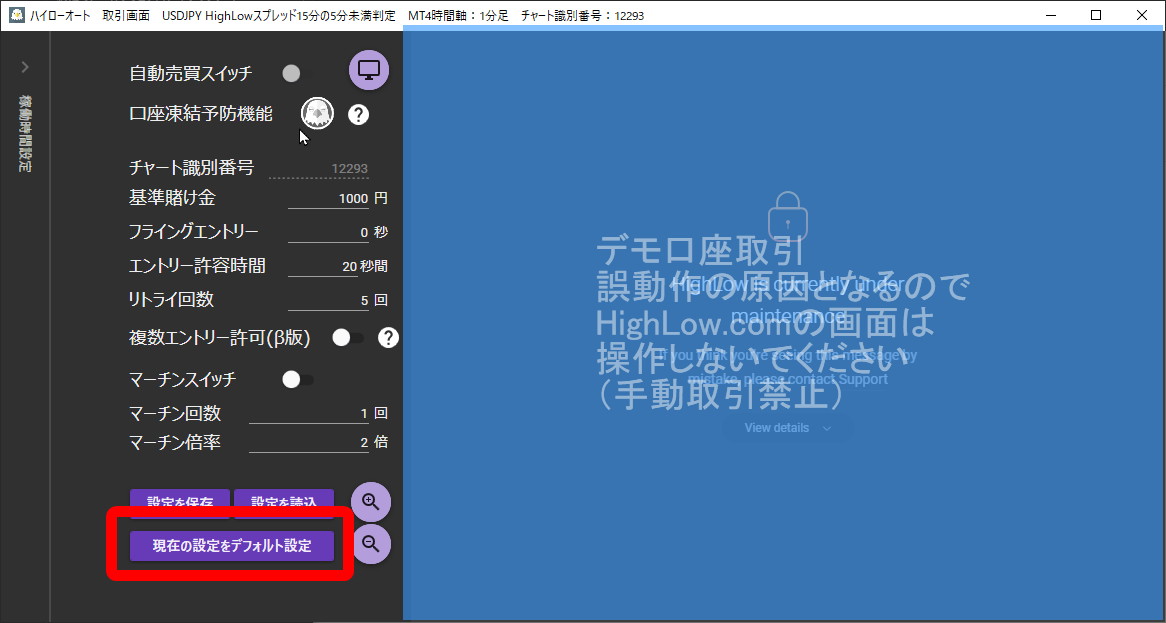
Task: Click the チャート識別番号 field showing 12293
Action: [318, 169]
